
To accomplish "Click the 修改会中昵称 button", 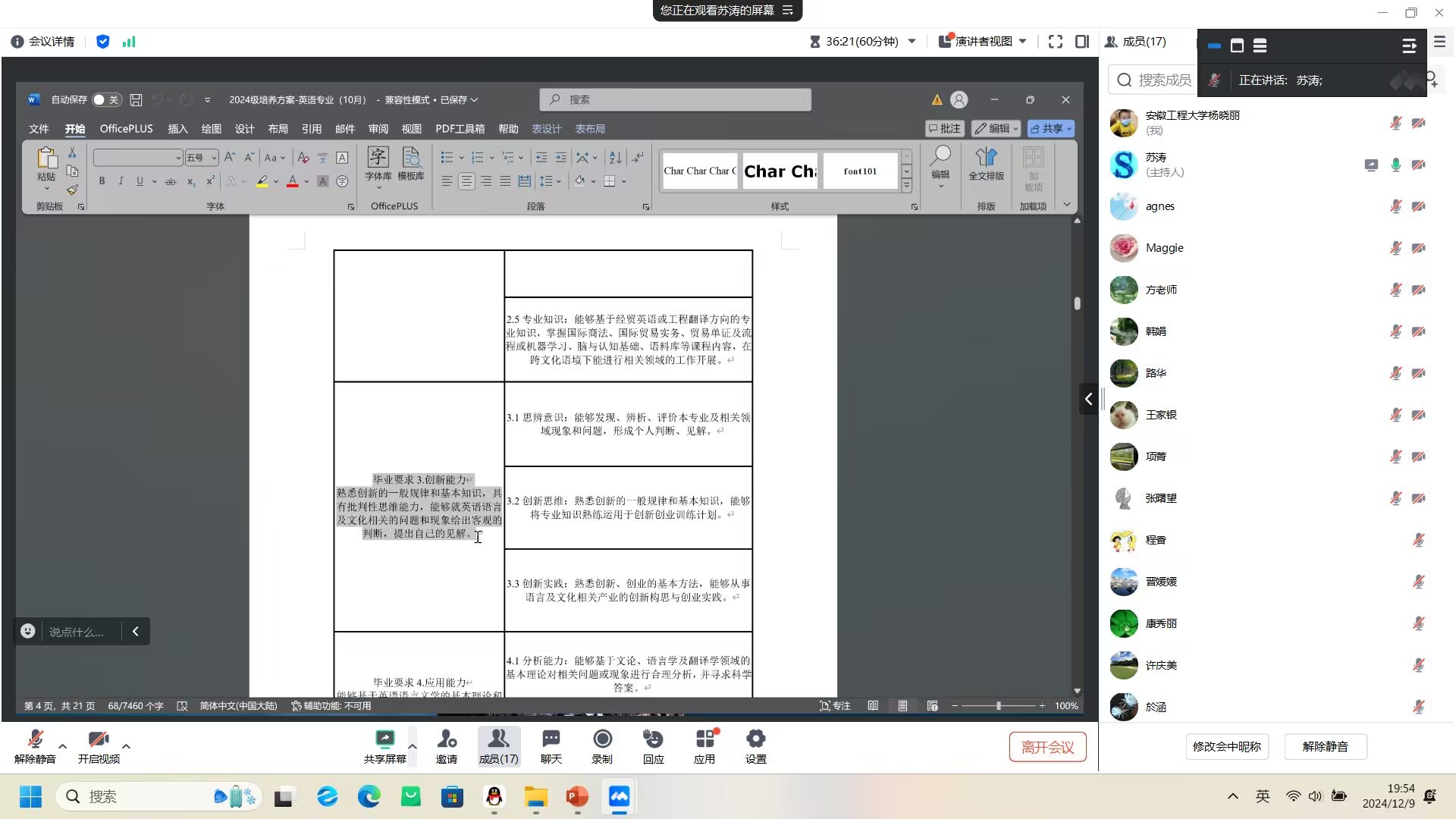I will click(1226, 747).
